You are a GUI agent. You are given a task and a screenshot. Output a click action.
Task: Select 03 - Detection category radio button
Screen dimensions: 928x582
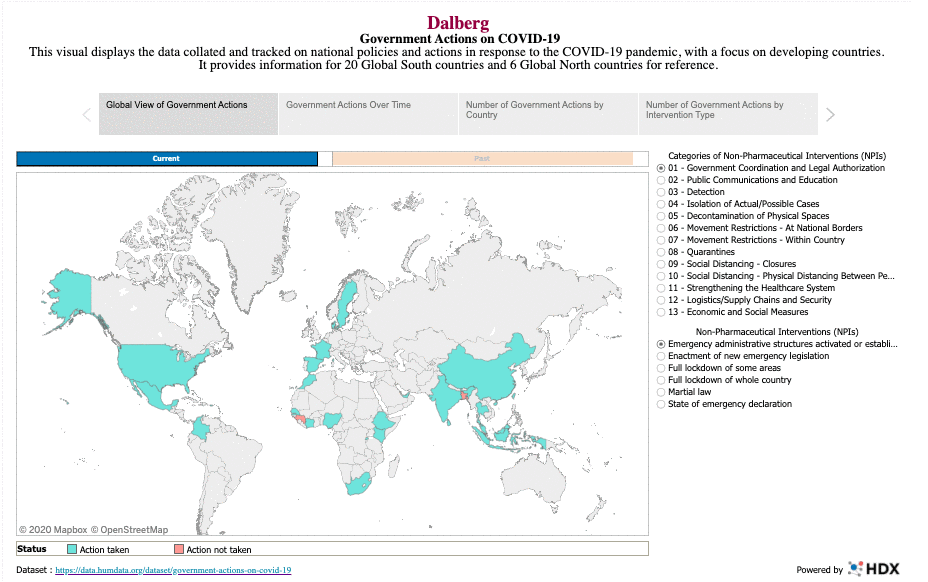tap(661, 192)
